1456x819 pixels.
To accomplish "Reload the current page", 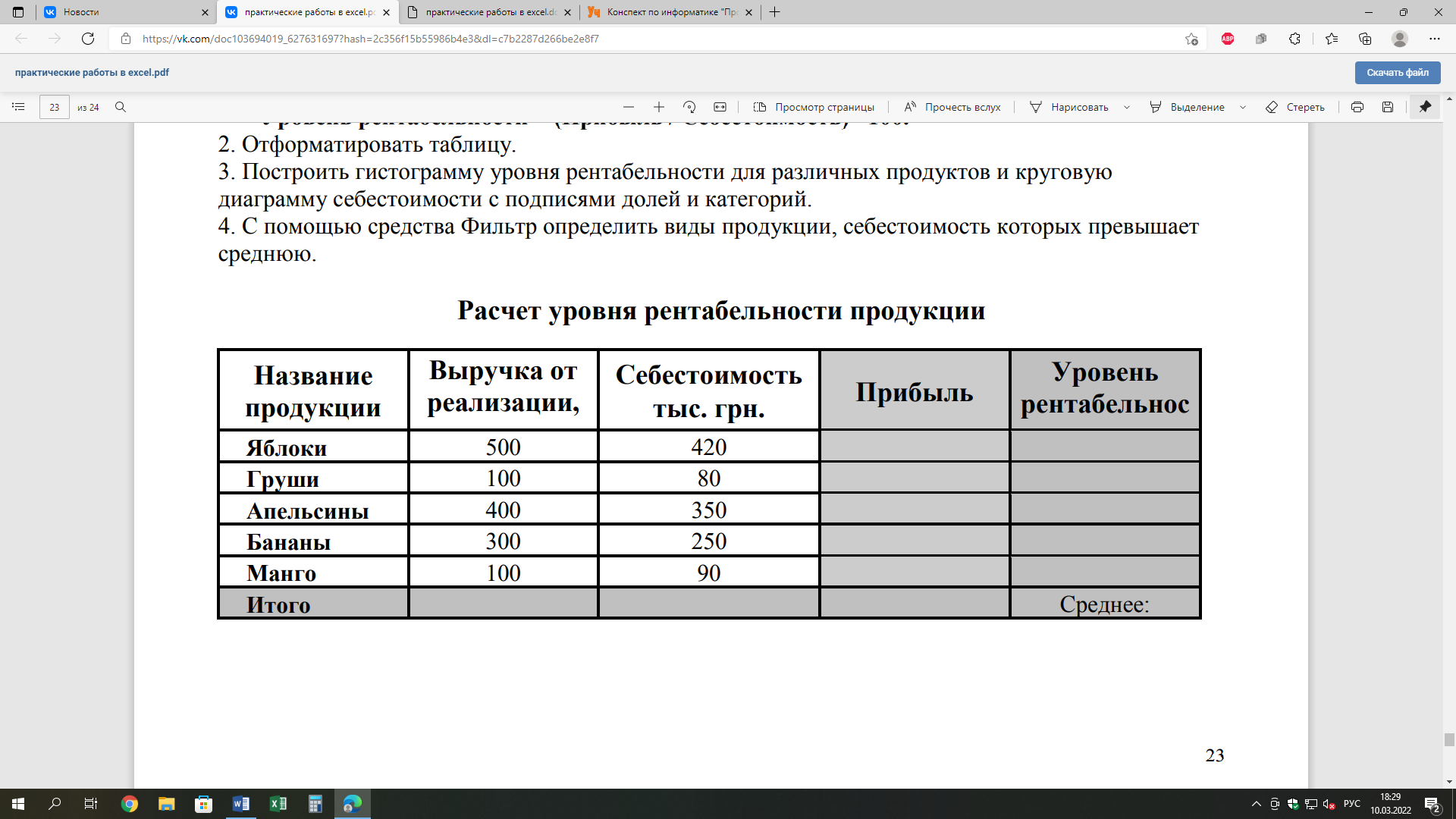I will click(88, 39).
